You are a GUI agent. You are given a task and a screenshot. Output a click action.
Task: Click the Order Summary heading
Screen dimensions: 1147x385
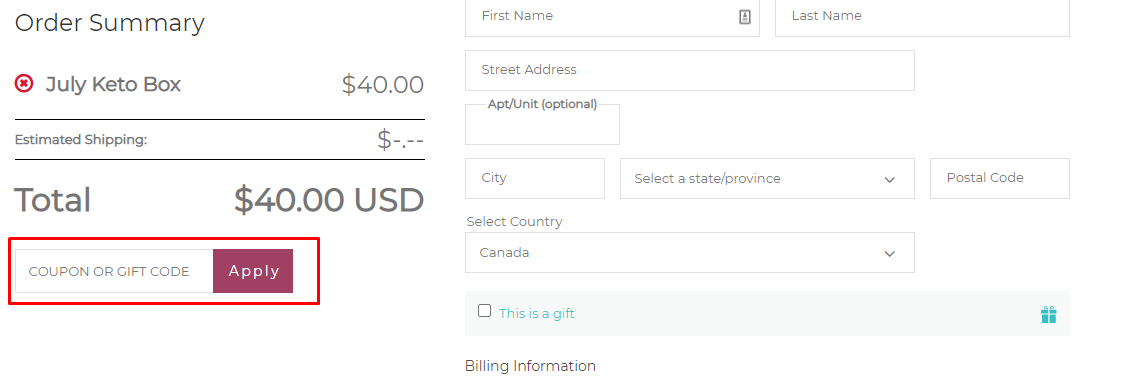click(110, 23)
